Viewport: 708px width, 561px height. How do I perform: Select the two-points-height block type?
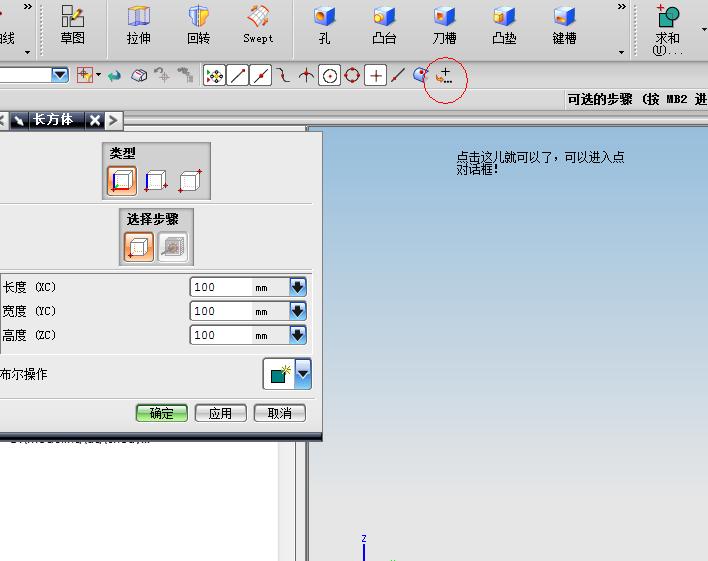[x=156, y=181]
